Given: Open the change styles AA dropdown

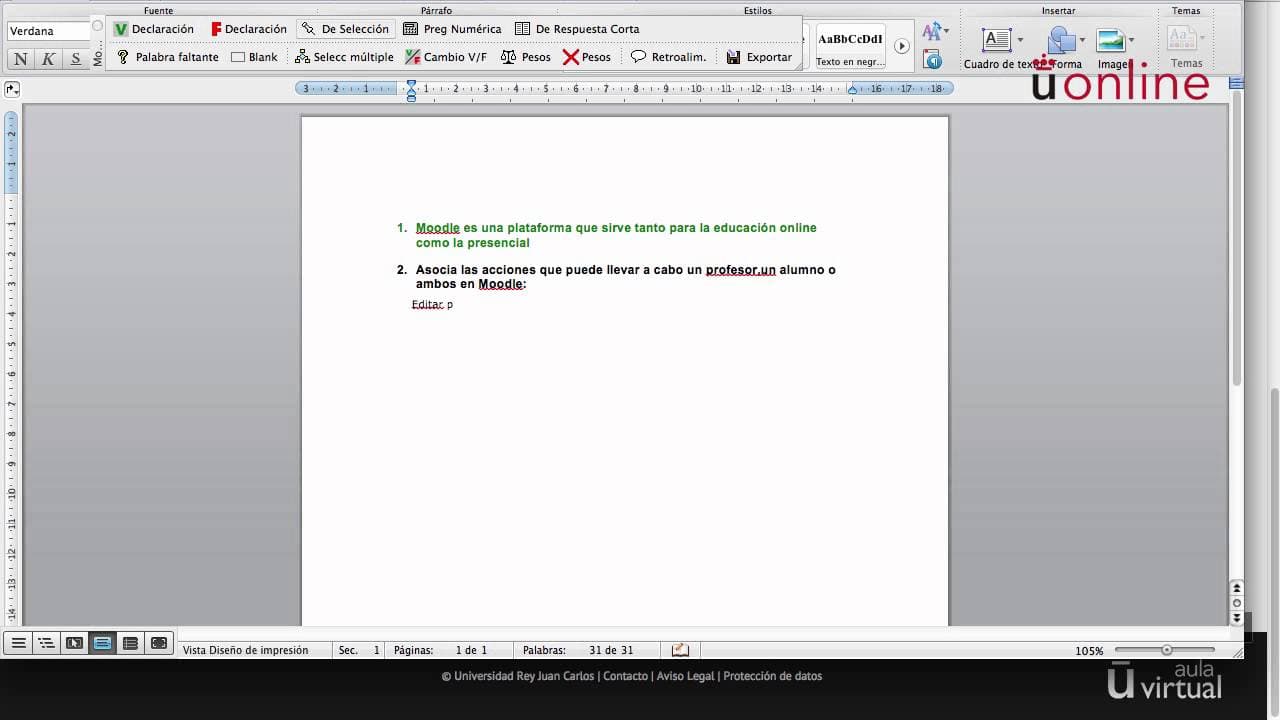Looking at the screenshot, I should point(935,32).
